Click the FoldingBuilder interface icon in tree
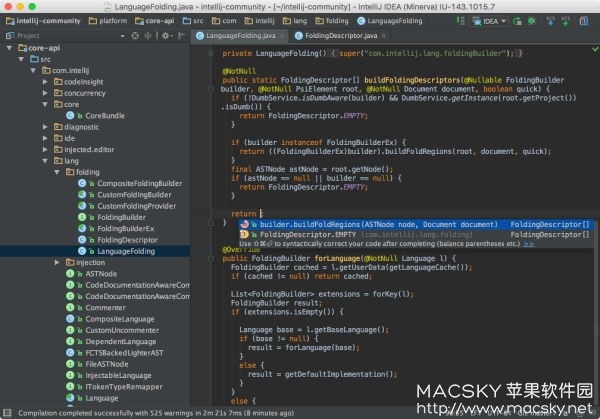600x419 pixels. coord(82,217)
